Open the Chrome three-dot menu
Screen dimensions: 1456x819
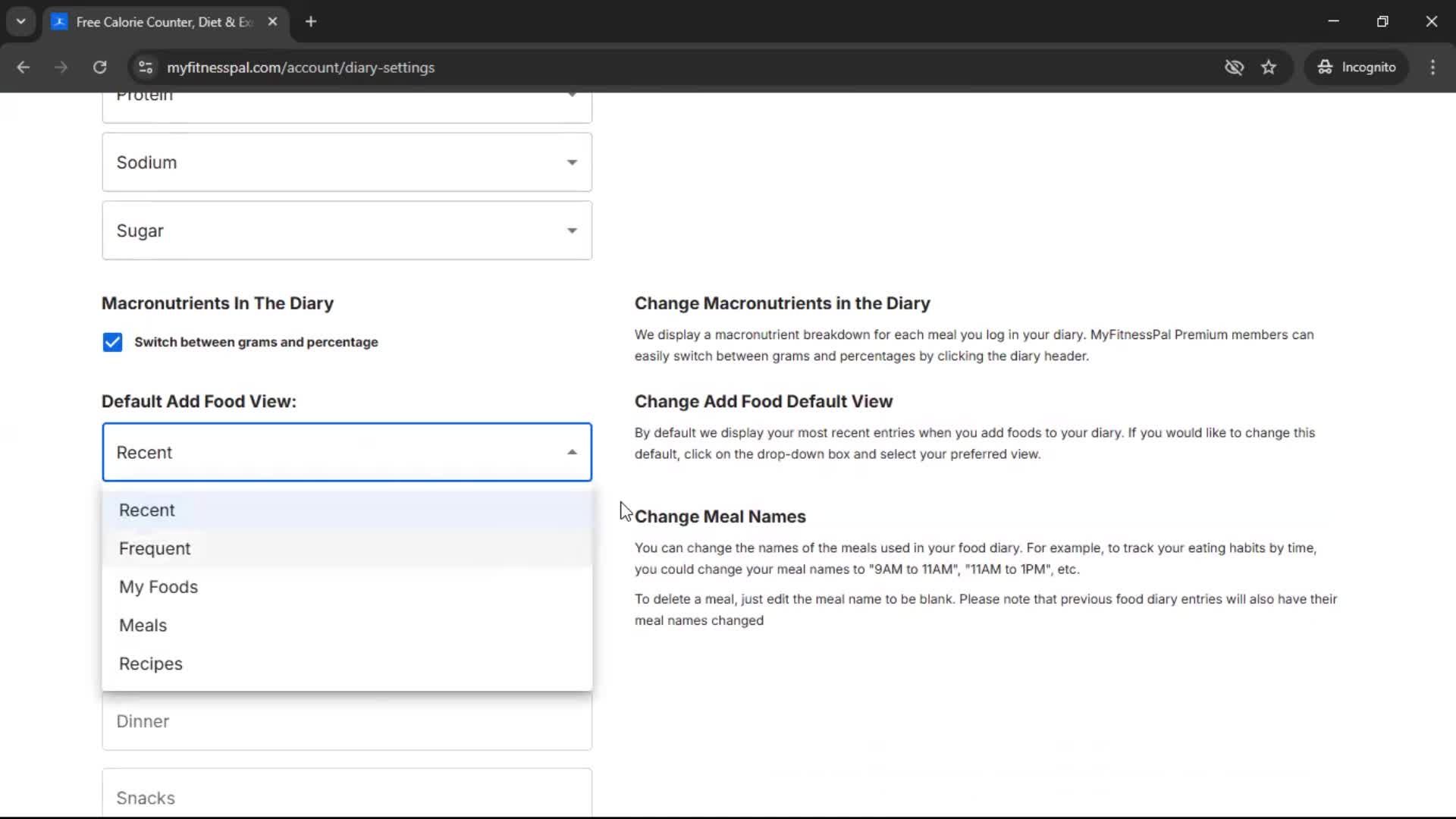click(1432, 67)
